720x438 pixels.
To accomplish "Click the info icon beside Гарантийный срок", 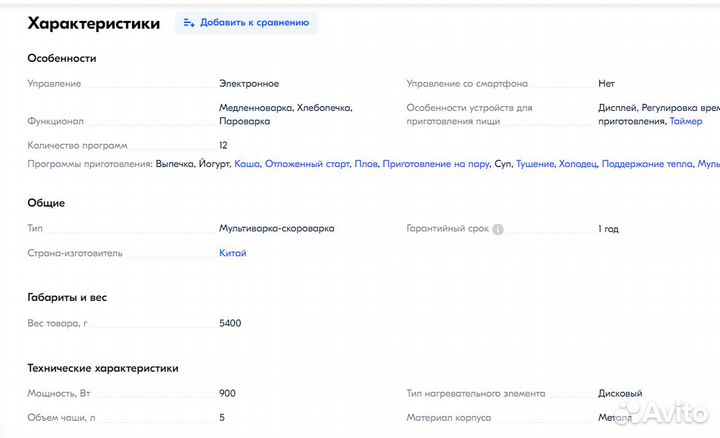I will 498,229.
